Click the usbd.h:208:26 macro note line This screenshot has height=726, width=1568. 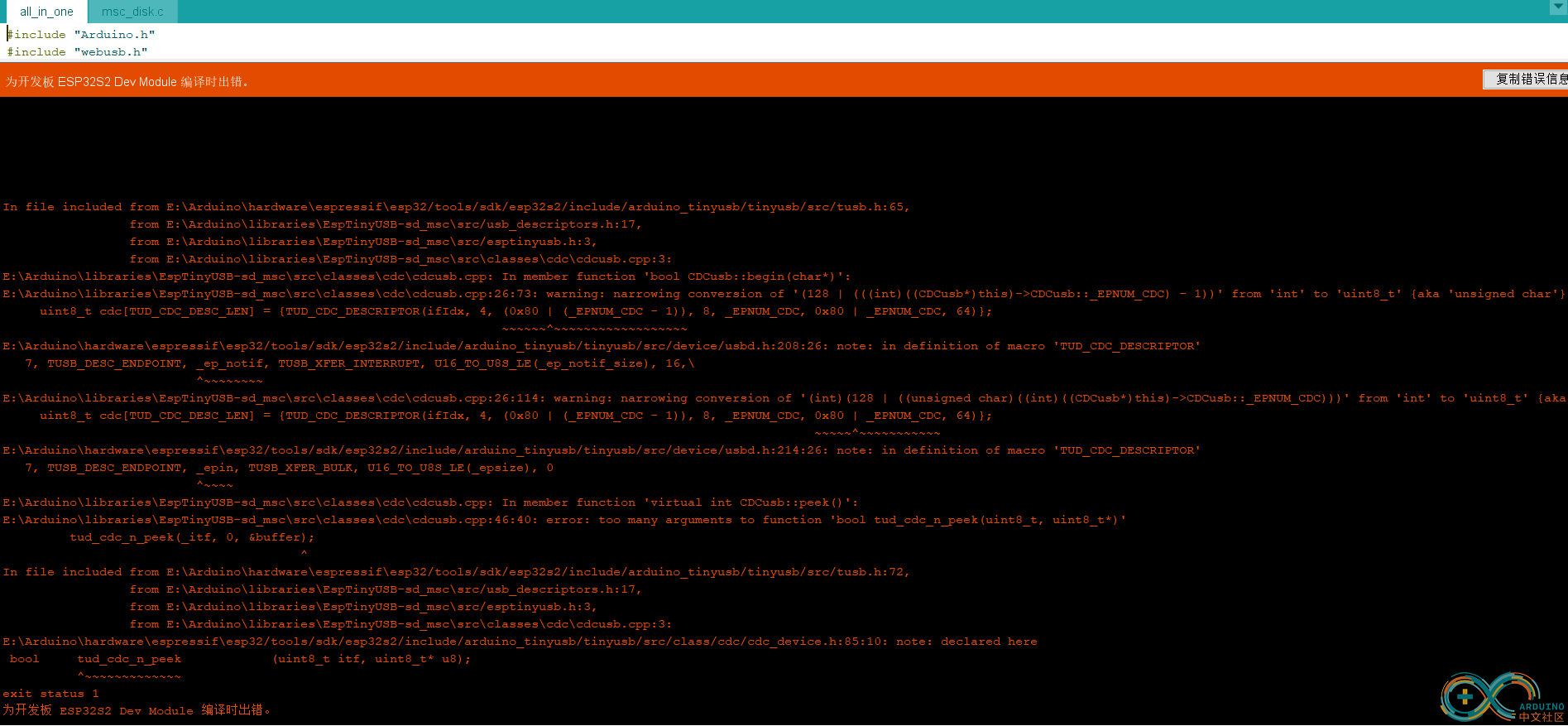tap(602, 346)
